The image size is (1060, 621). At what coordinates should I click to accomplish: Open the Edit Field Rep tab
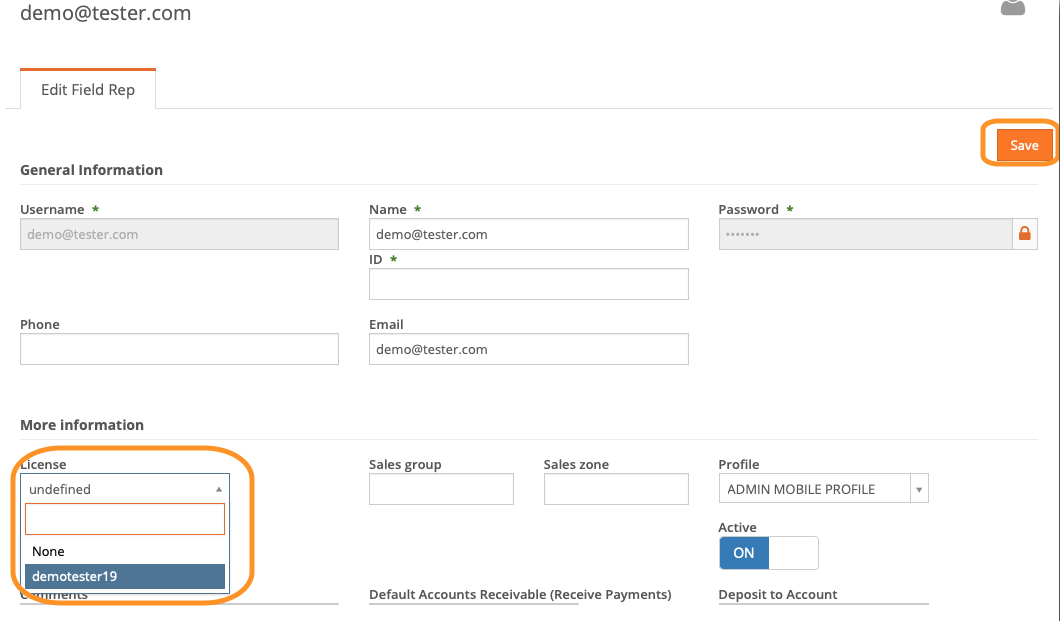[88, 89]
